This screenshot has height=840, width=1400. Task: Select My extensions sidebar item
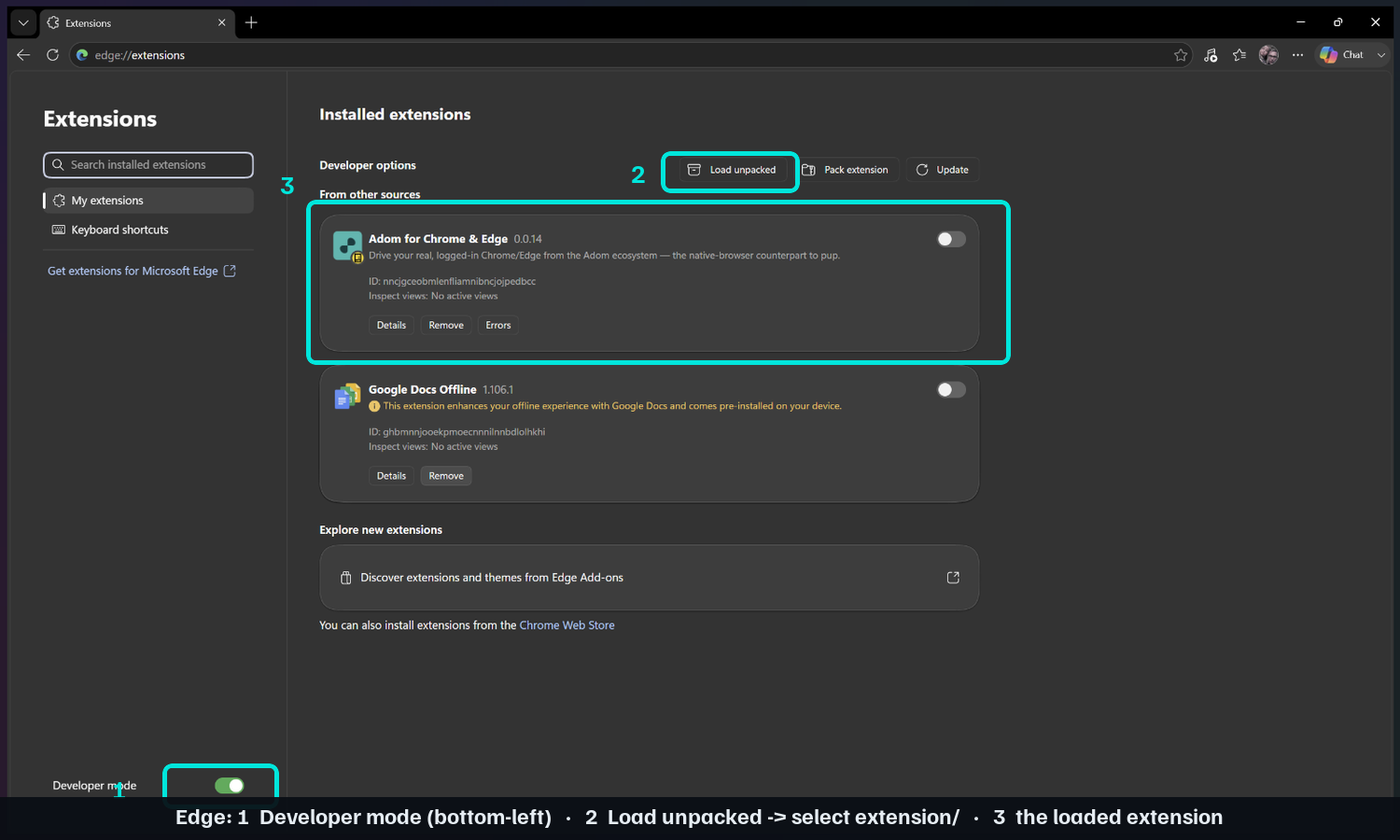coord(148,201)
